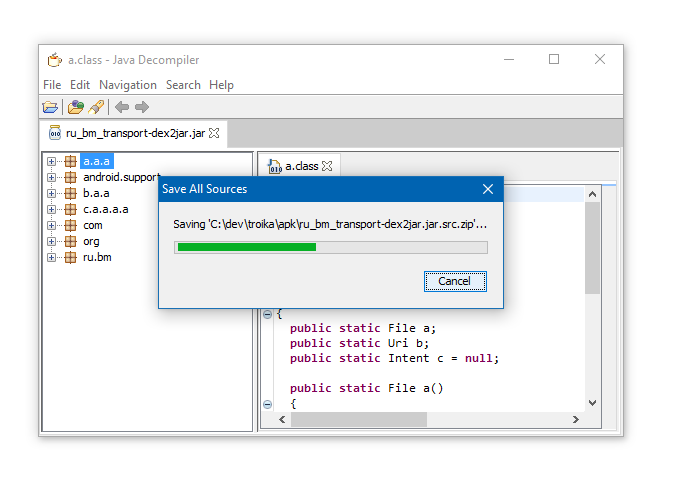The width and height of the screenshot is (678, 485).
Task: Close the ru_bm_transport-dex2jar.jar tab
Action: point(214,133)
